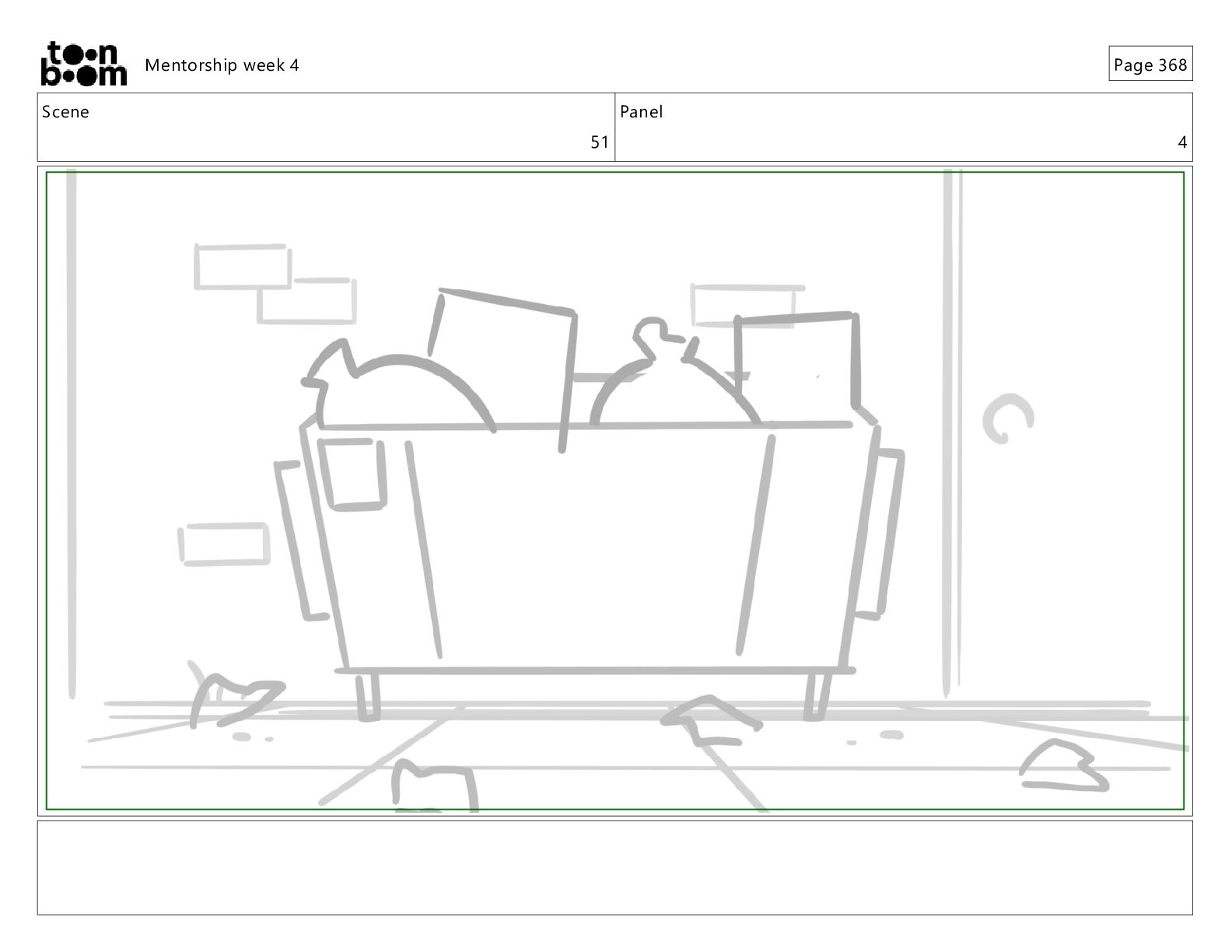This screenshot has height=952, width=1232.
Task: Select the Mentorship week 4 title text
Action: (x=222, y=65)
